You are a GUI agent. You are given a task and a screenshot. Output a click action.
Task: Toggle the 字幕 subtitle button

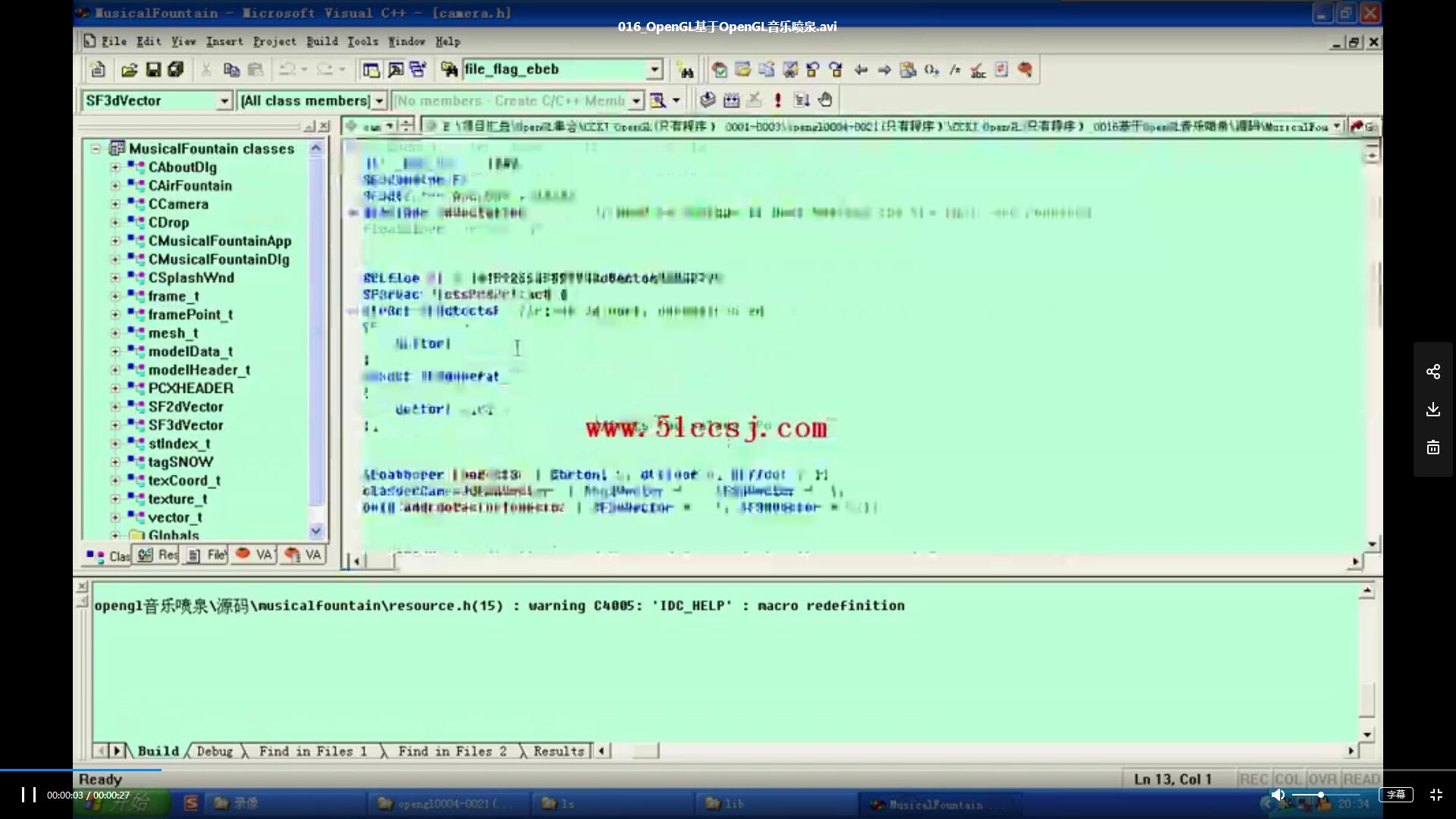pyautogui.click(x=1395, y=794)
